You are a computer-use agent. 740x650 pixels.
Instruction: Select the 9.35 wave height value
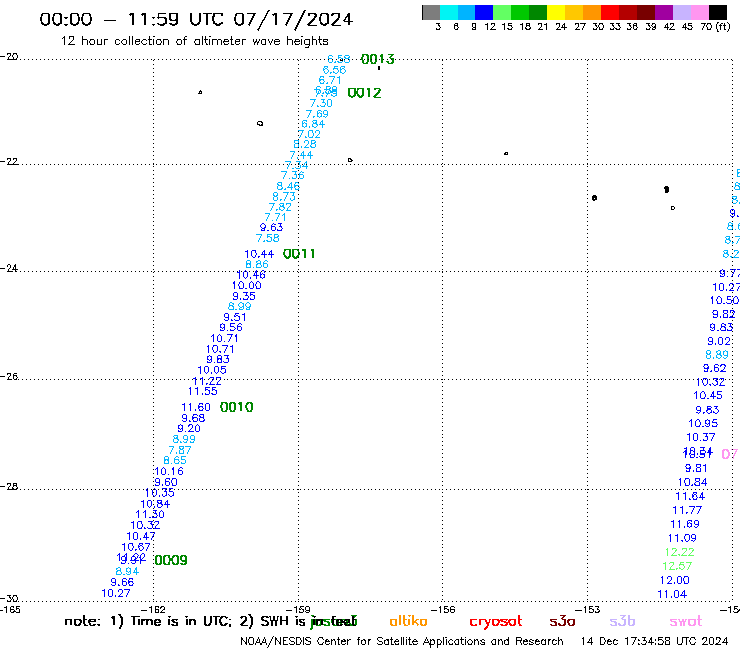tap(244, 296)
